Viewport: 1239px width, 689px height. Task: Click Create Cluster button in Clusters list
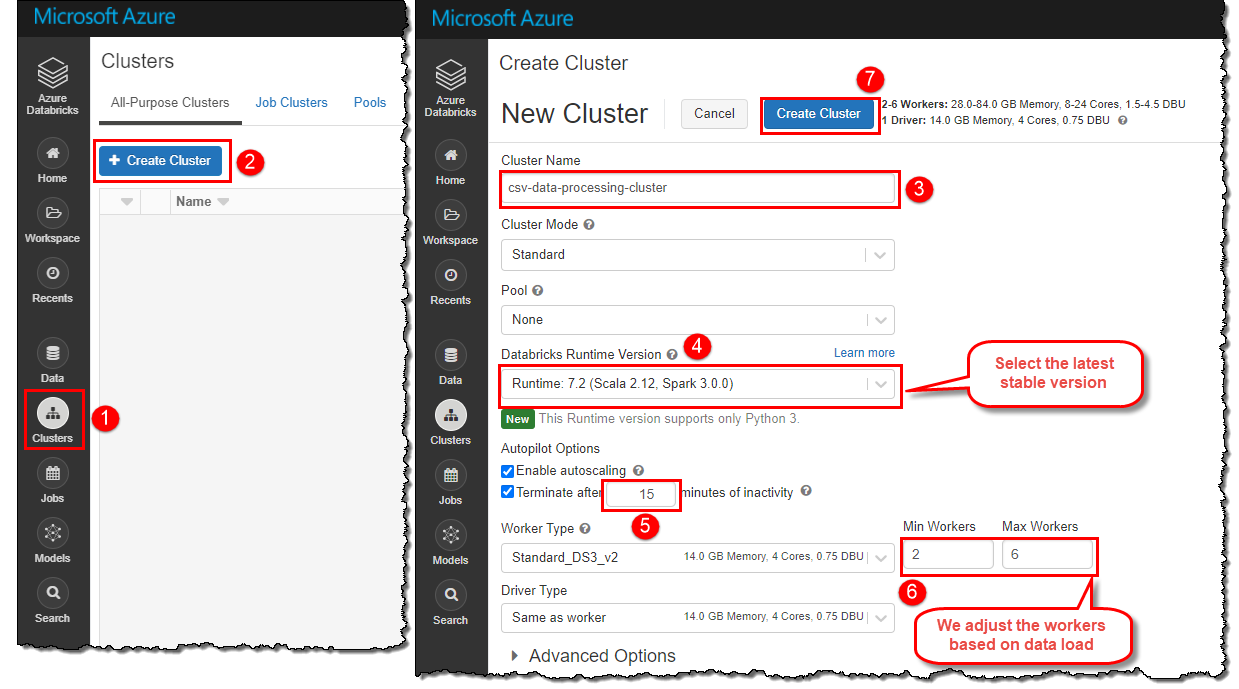coord(161,161)
